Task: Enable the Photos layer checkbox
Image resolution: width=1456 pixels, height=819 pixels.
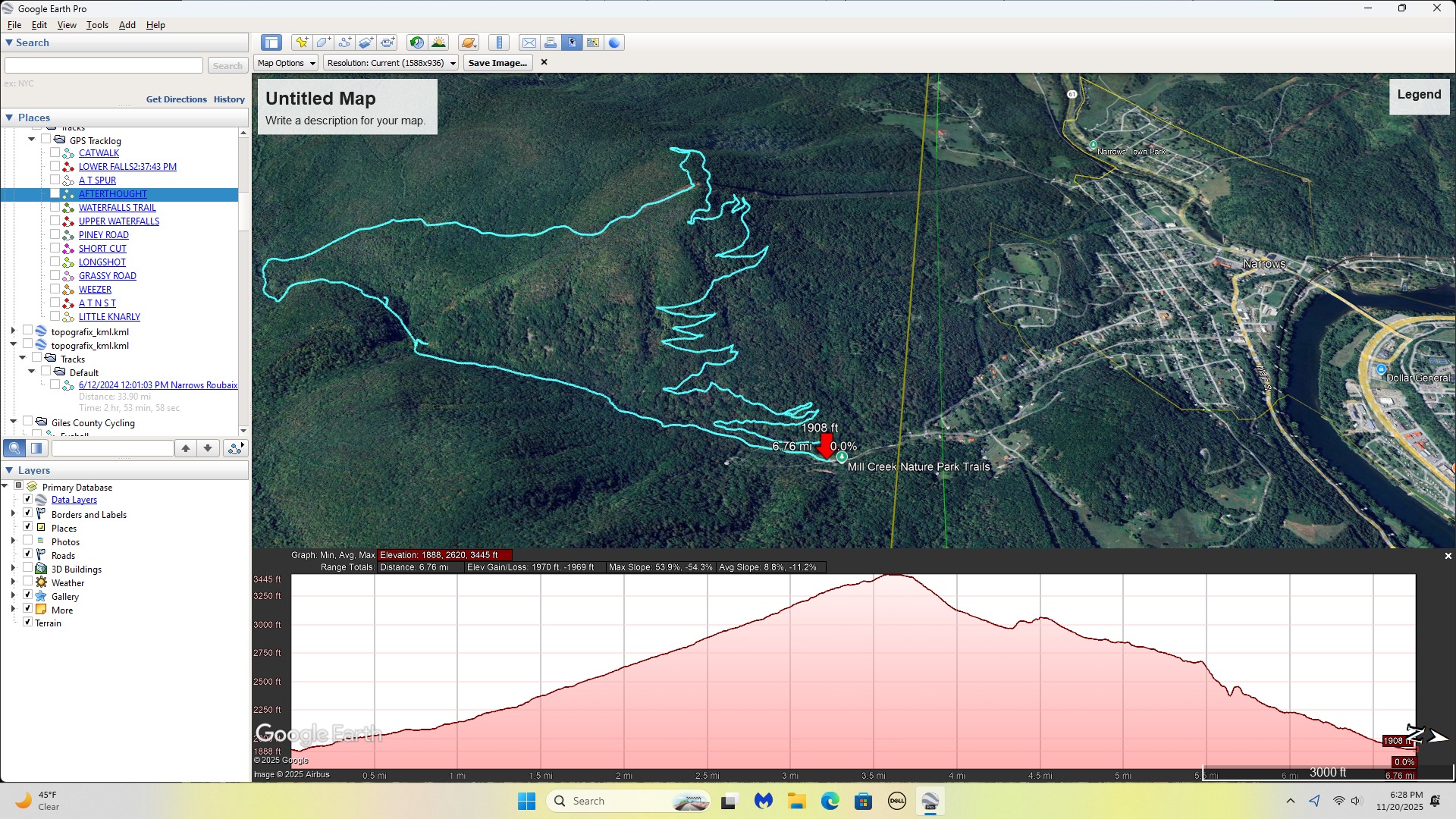Action: [x=28, y=541]
